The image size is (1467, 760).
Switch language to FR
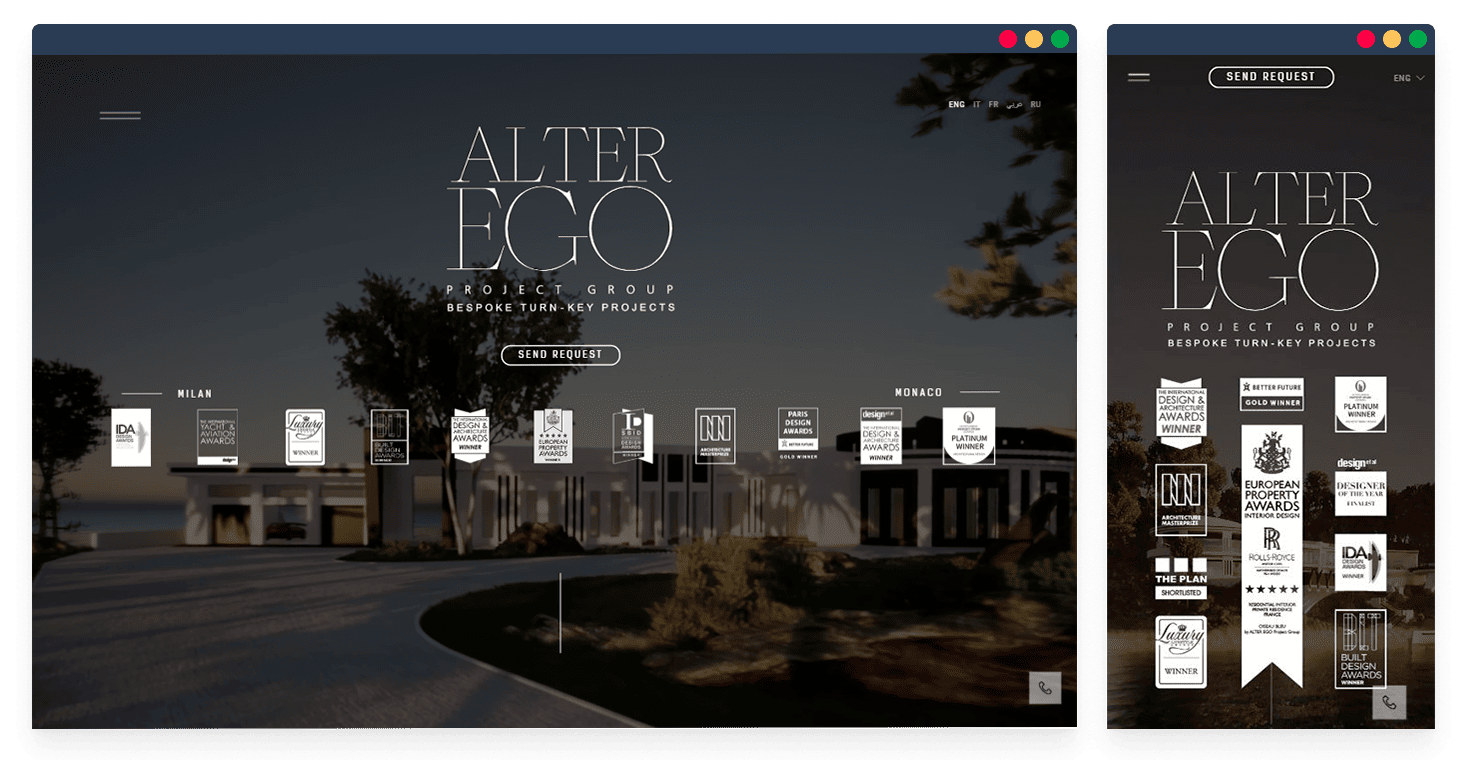pos(993,105)
